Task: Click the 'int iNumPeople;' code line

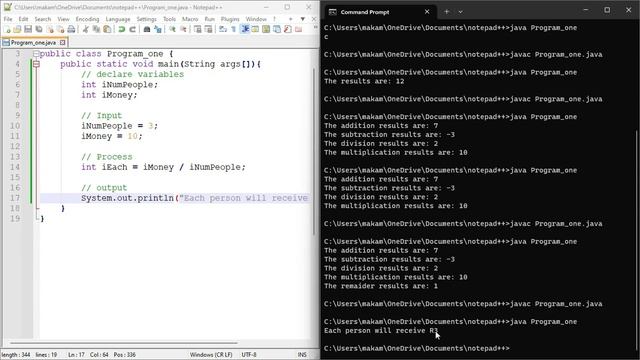Action: [119, 84]
